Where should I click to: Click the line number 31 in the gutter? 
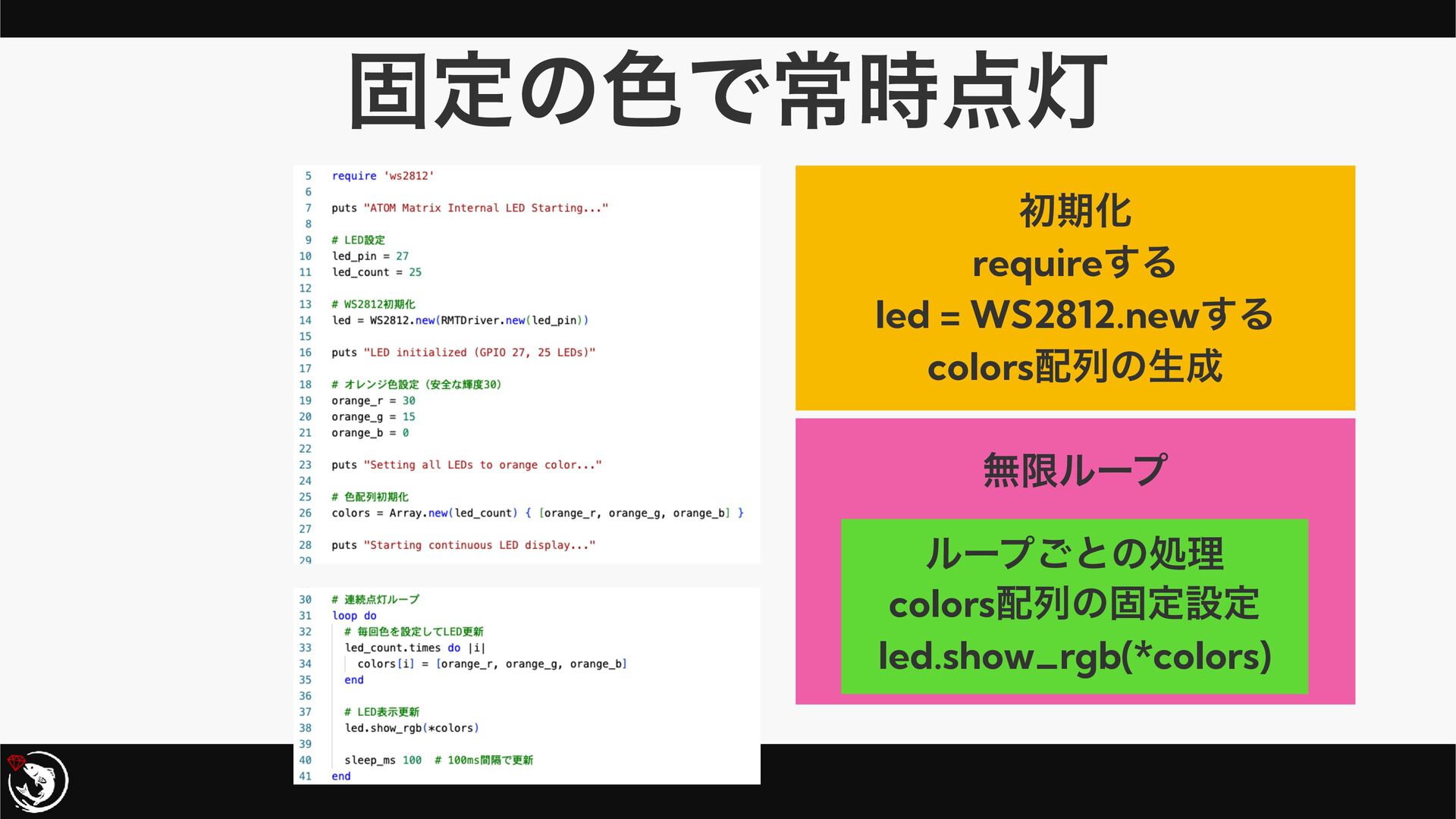tap(305, 616)
